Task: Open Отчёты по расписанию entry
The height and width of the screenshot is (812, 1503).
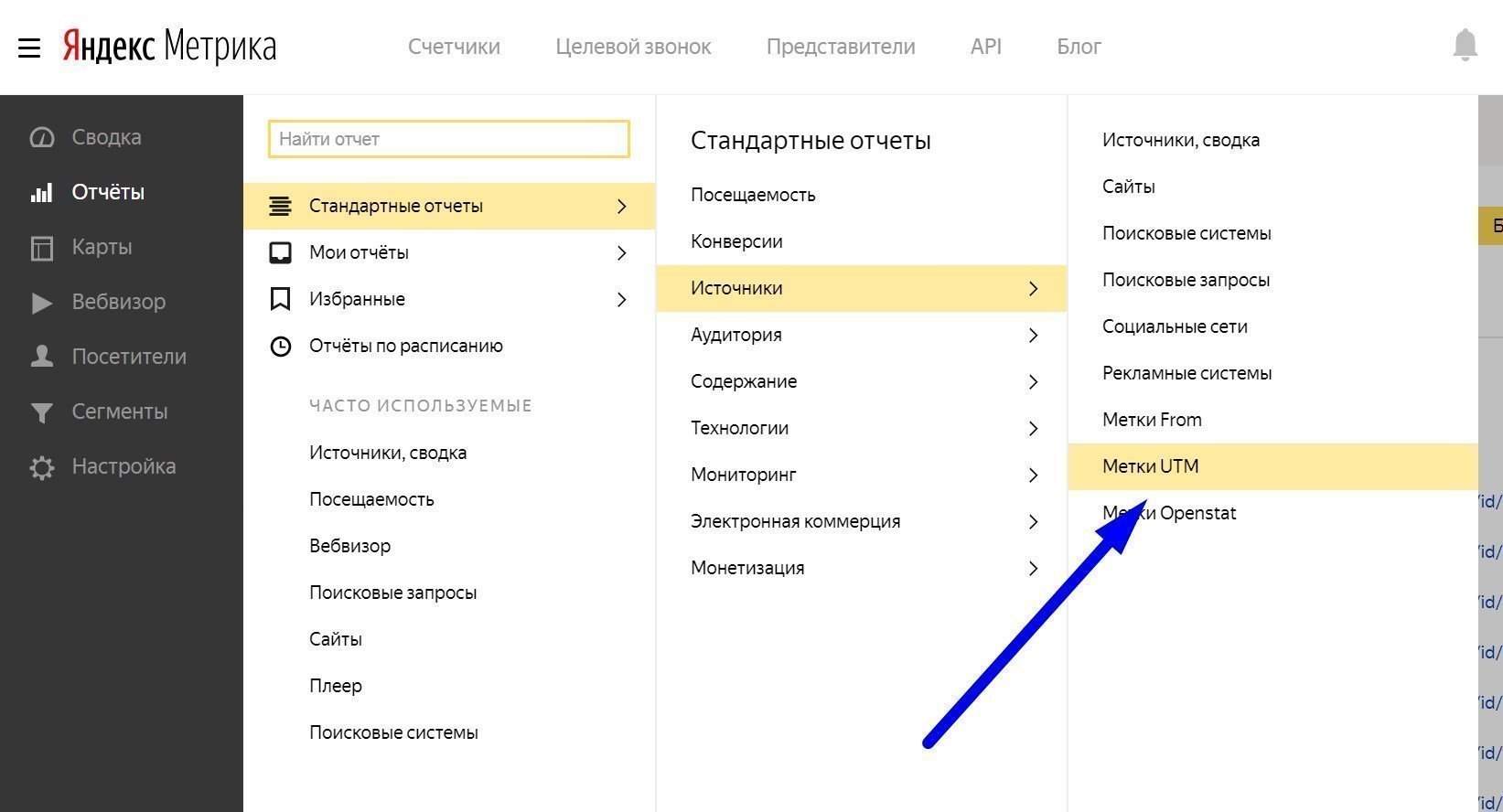Action: coord(449,346)
